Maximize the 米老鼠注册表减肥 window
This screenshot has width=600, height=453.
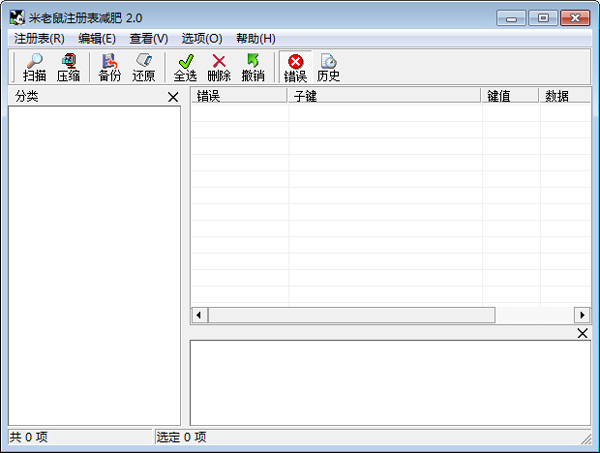(543, 18)
